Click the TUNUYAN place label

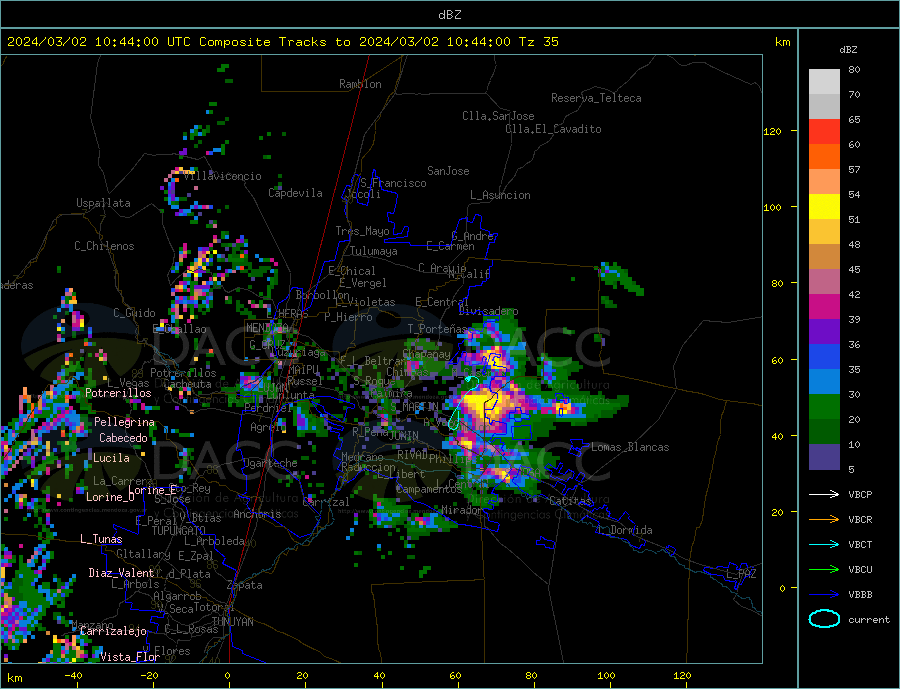(x=232, y=622)
